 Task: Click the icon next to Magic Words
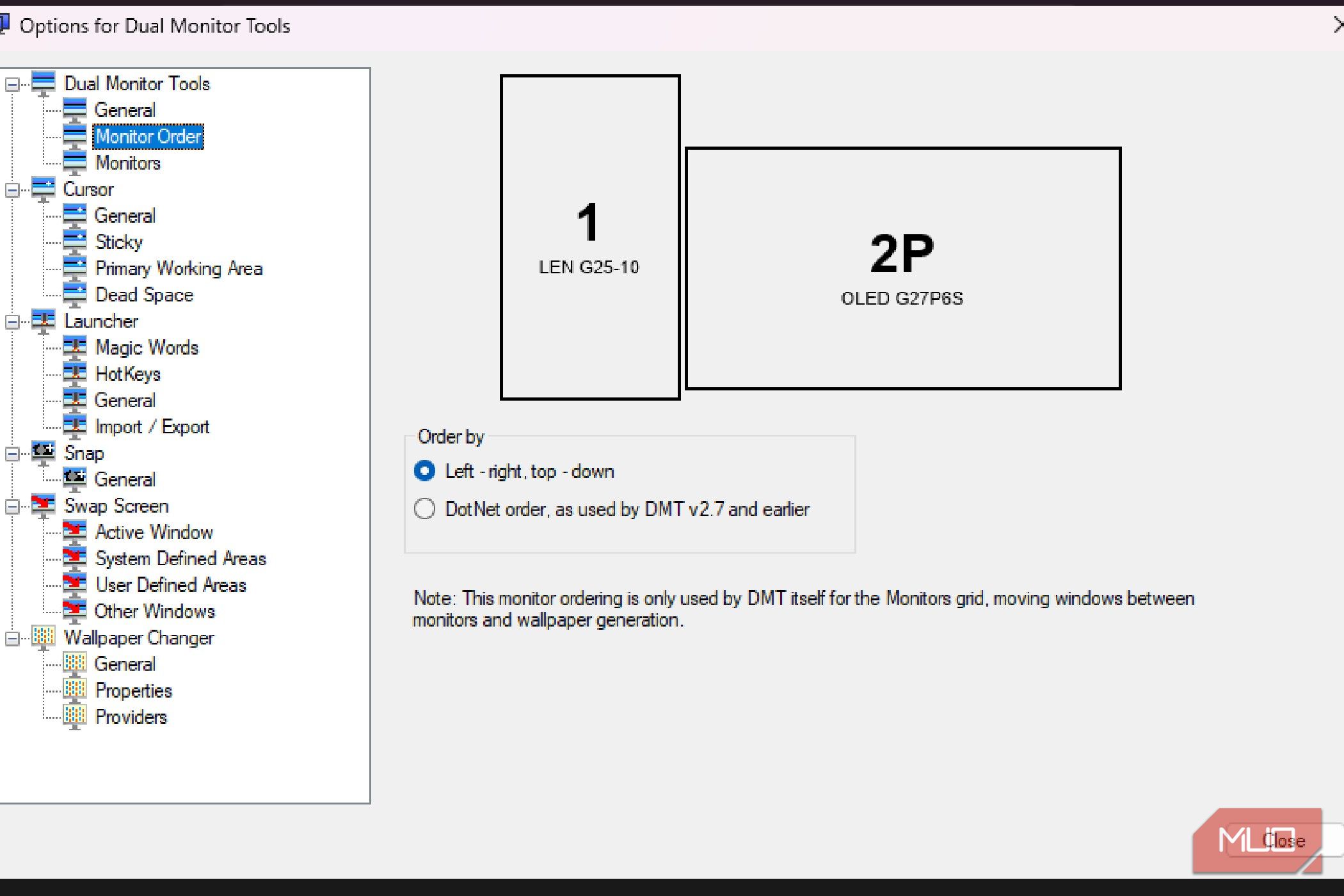pyautogui.click(x=75, y=348)
